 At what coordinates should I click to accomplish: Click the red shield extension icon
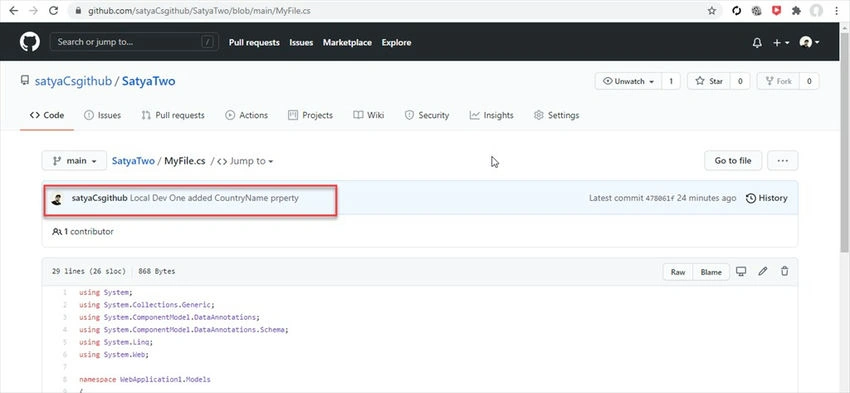tap(776, 10)
